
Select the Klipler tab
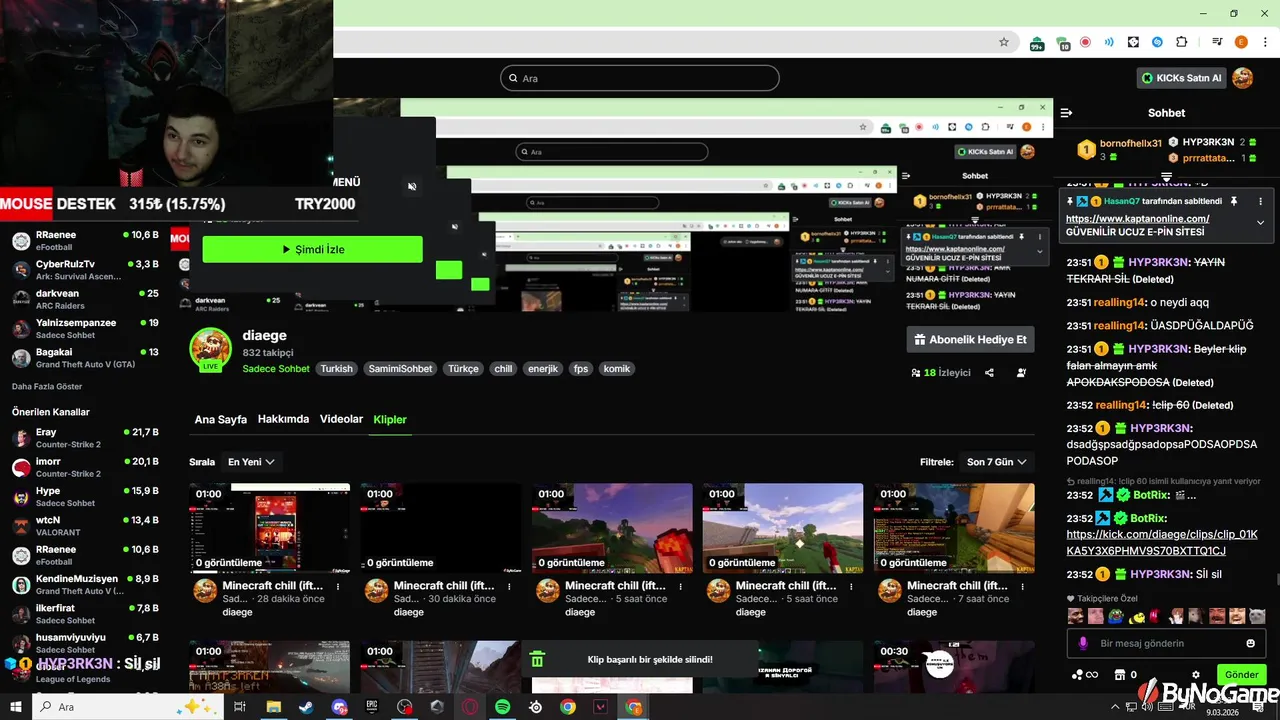point(390,420)
